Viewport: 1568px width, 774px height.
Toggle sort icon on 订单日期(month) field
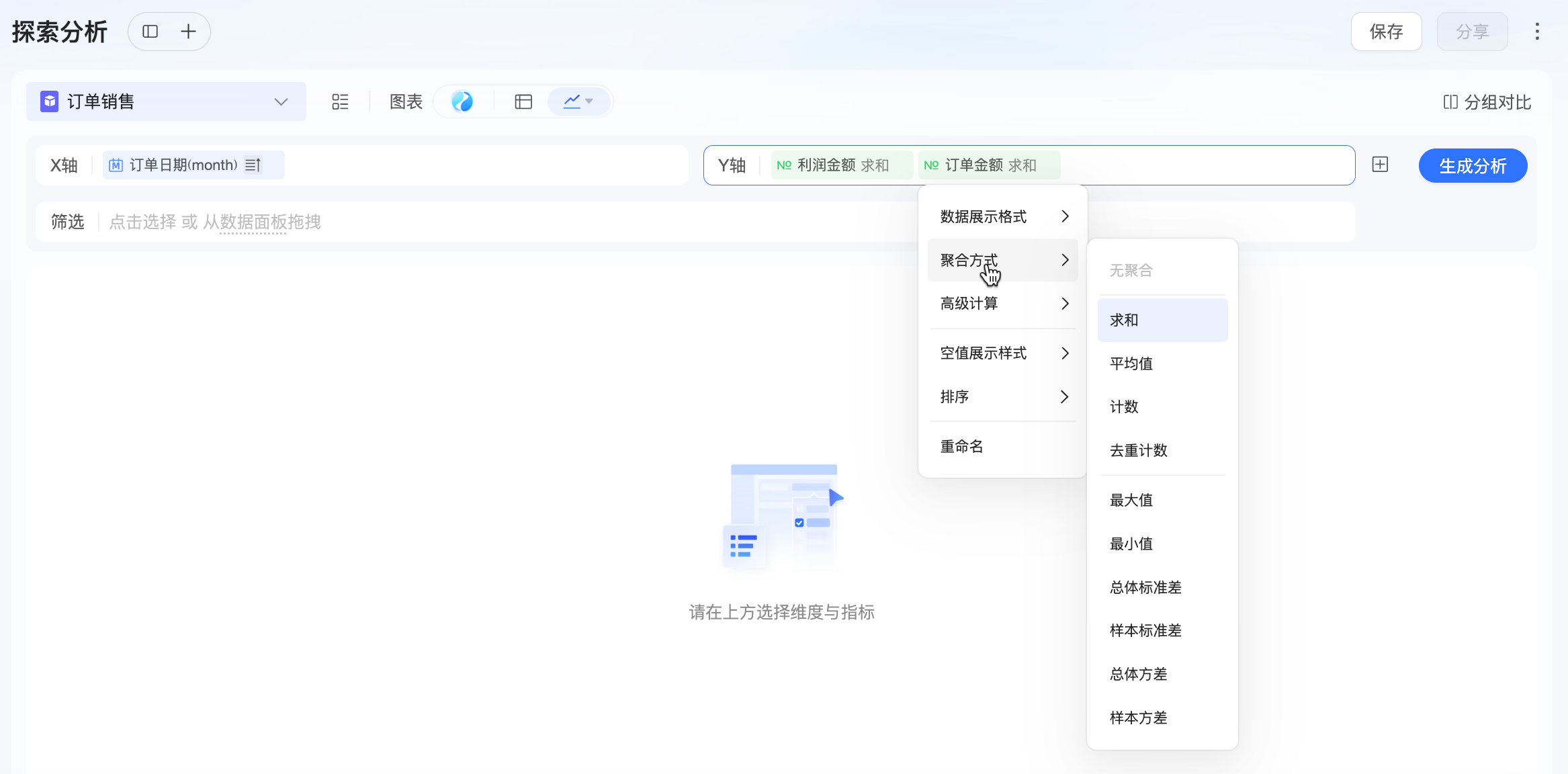[x=253, y=165]
